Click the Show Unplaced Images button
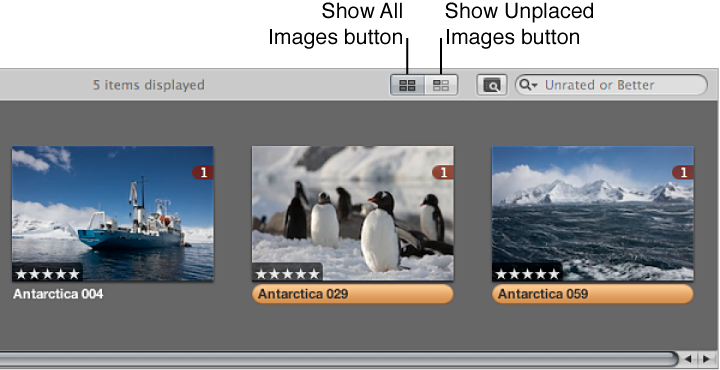The width and height of the screenshot is (720, 370). pos(441,85)
